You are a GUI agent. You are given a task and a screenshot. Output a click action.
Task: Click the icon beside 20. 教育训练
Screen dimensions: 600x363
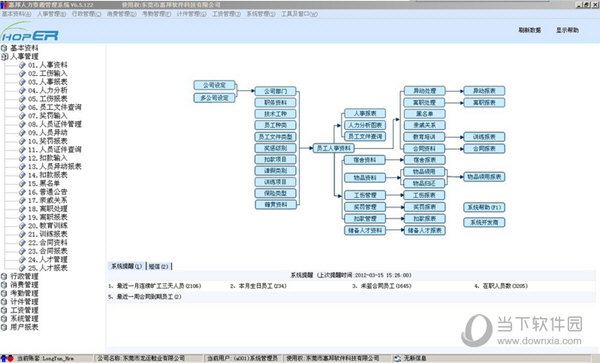click(22, 225)
